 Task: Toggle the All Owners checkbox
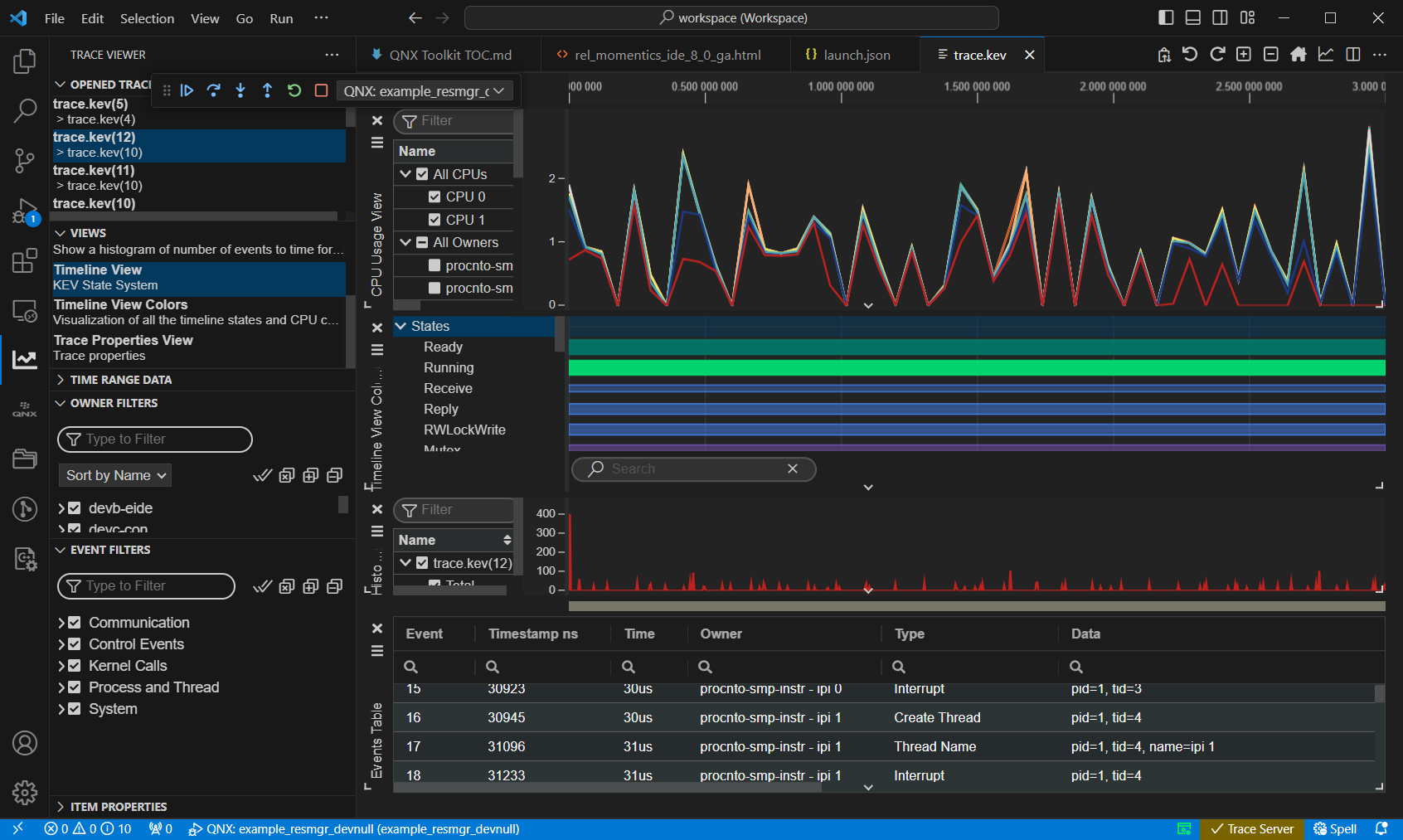(x=422, y=242)
